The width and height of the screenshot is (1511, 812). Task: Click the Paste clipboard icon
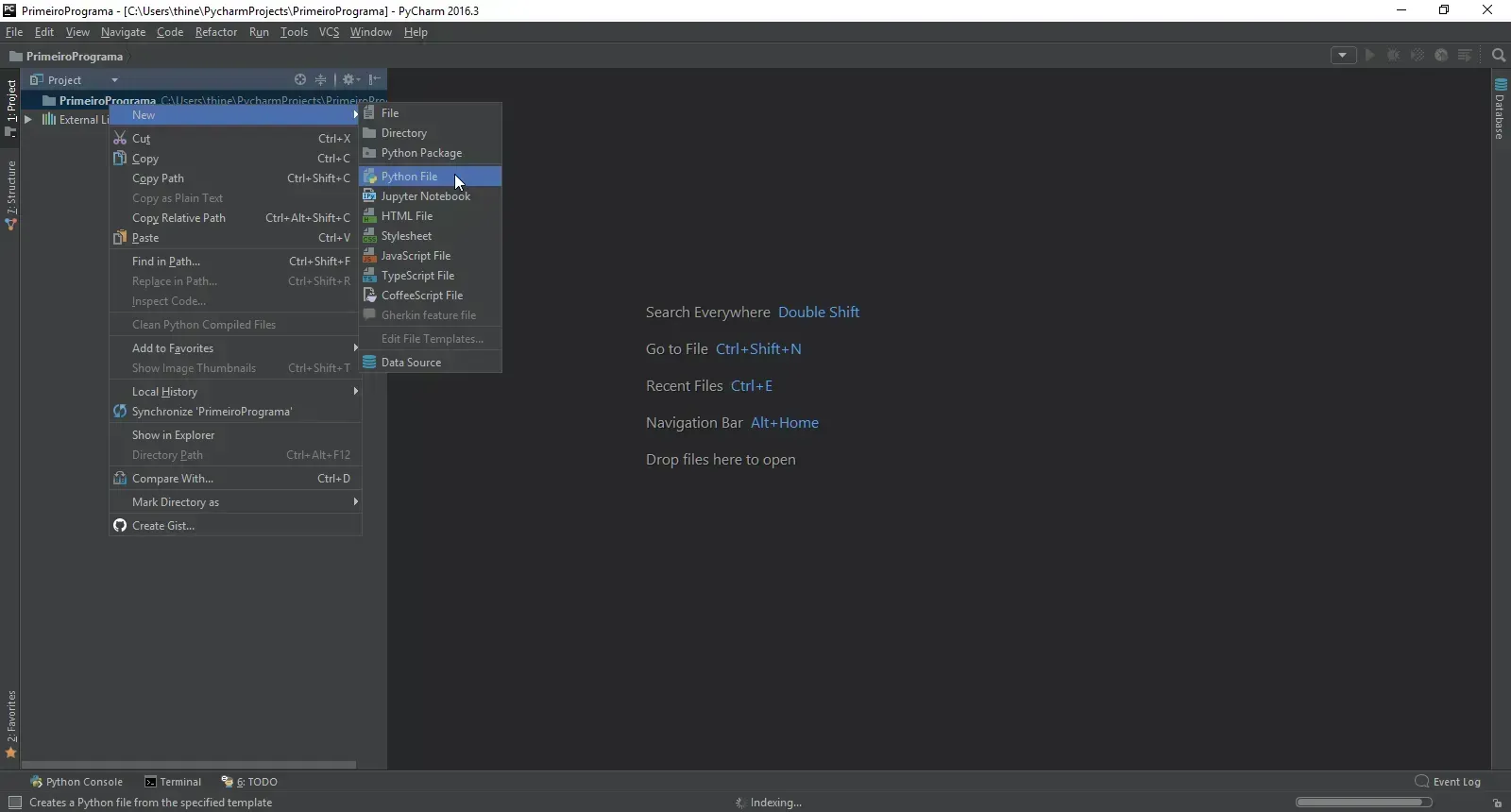120,238
